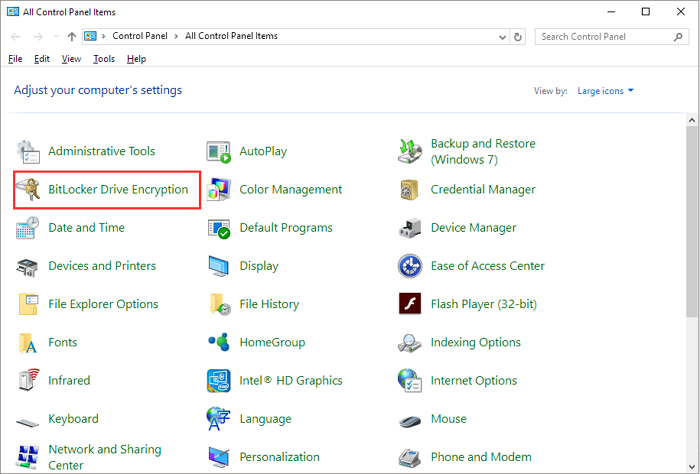The image size is (700, 474).
Task: Open the Credential Manager icon
Action: [x=410, y=190]
